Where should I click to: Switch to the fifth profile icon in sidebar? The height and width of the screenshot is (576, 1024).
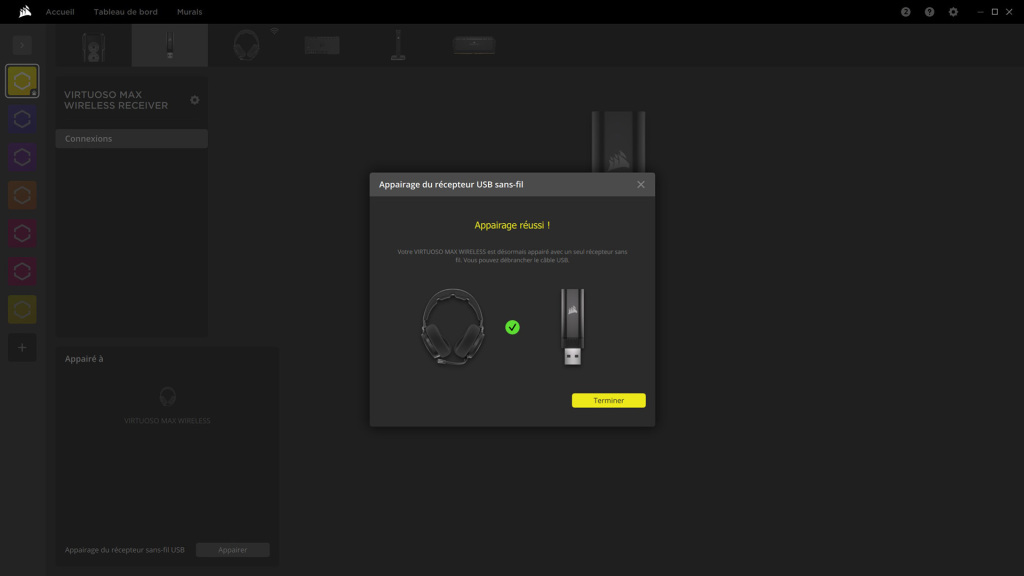22,233
